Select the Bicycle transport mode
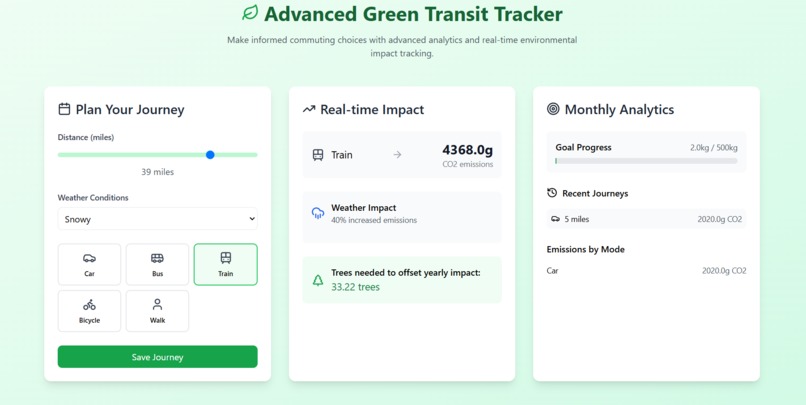This screenshot has height=405, width=806. pyautogui.click(x=89, y=311)
